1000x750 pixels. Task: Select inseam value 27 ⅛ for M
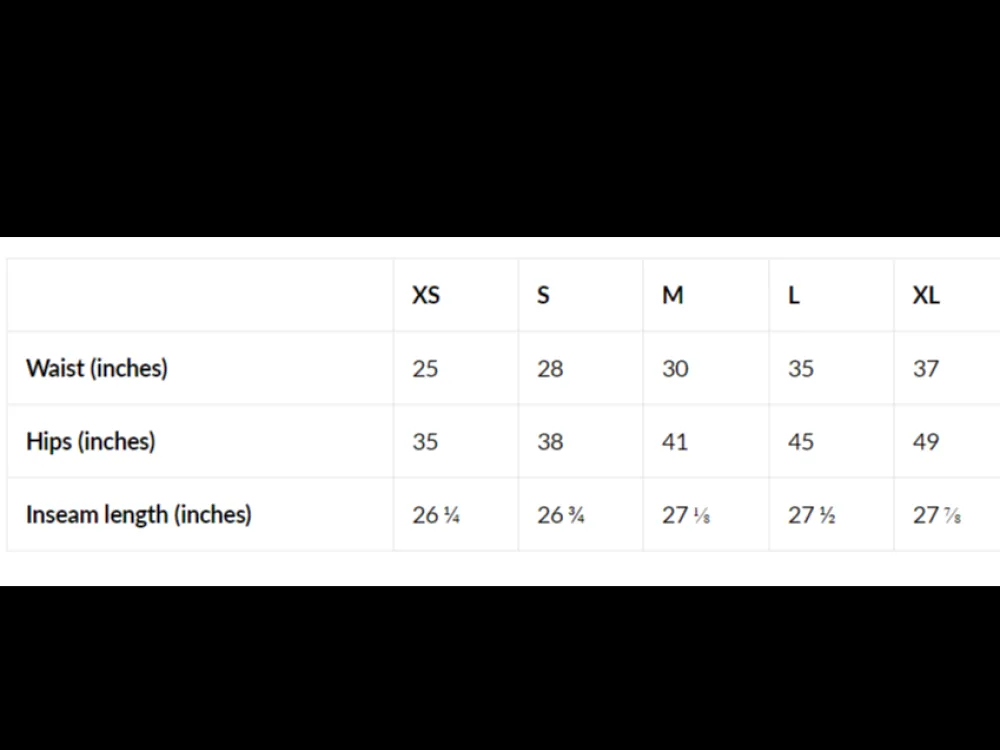[x=686, y=515]
